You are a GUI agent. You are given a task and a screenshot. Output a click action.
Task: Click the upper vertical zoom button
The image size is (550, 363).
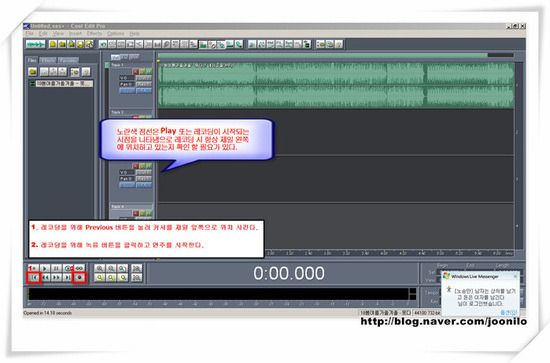click(136, 268)
